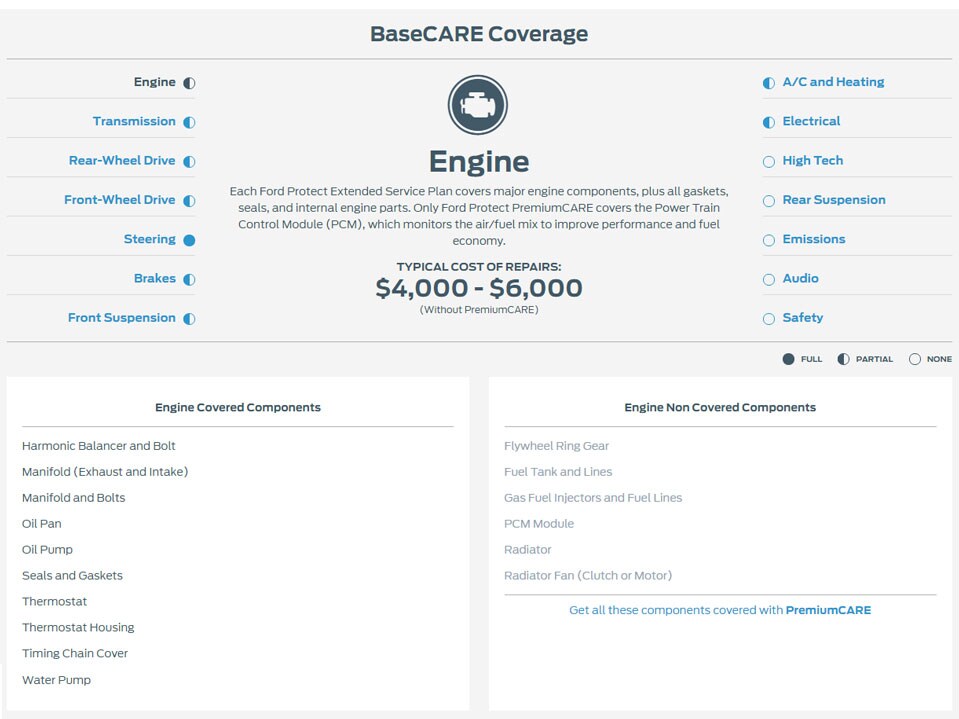Click the coverage icon beside Front Suspension
This screenshot has height=719, width=959.
tap(190, 319)
